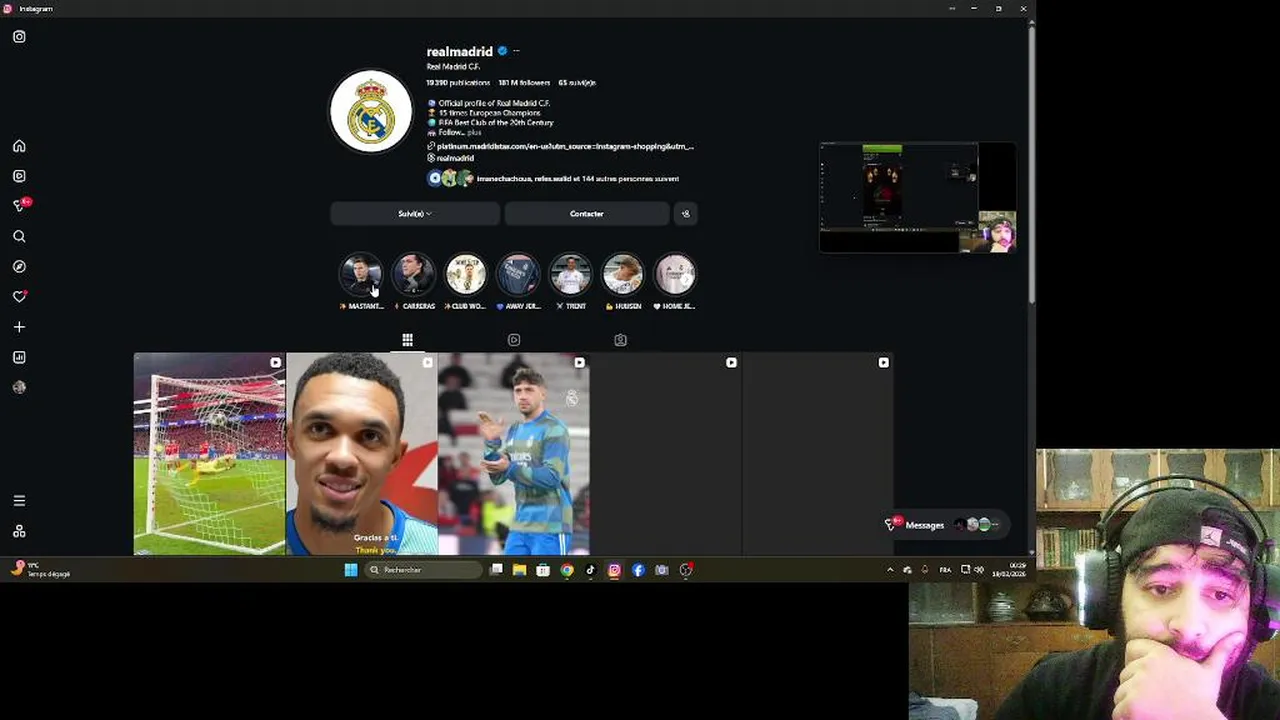Click the Create plus icon

pos(19,327)
